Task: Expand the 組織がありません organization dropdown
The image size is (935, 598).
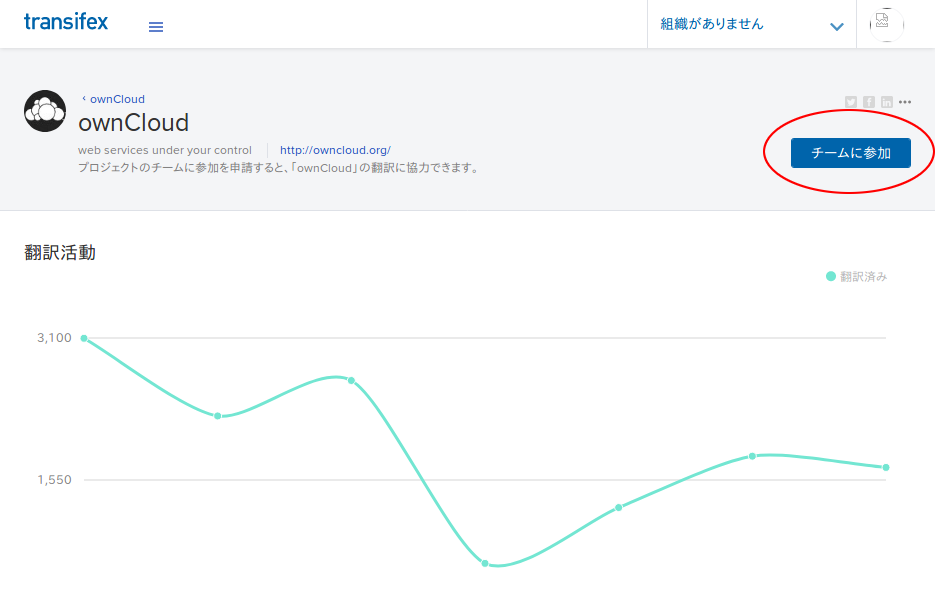Action: coord(751,24)
